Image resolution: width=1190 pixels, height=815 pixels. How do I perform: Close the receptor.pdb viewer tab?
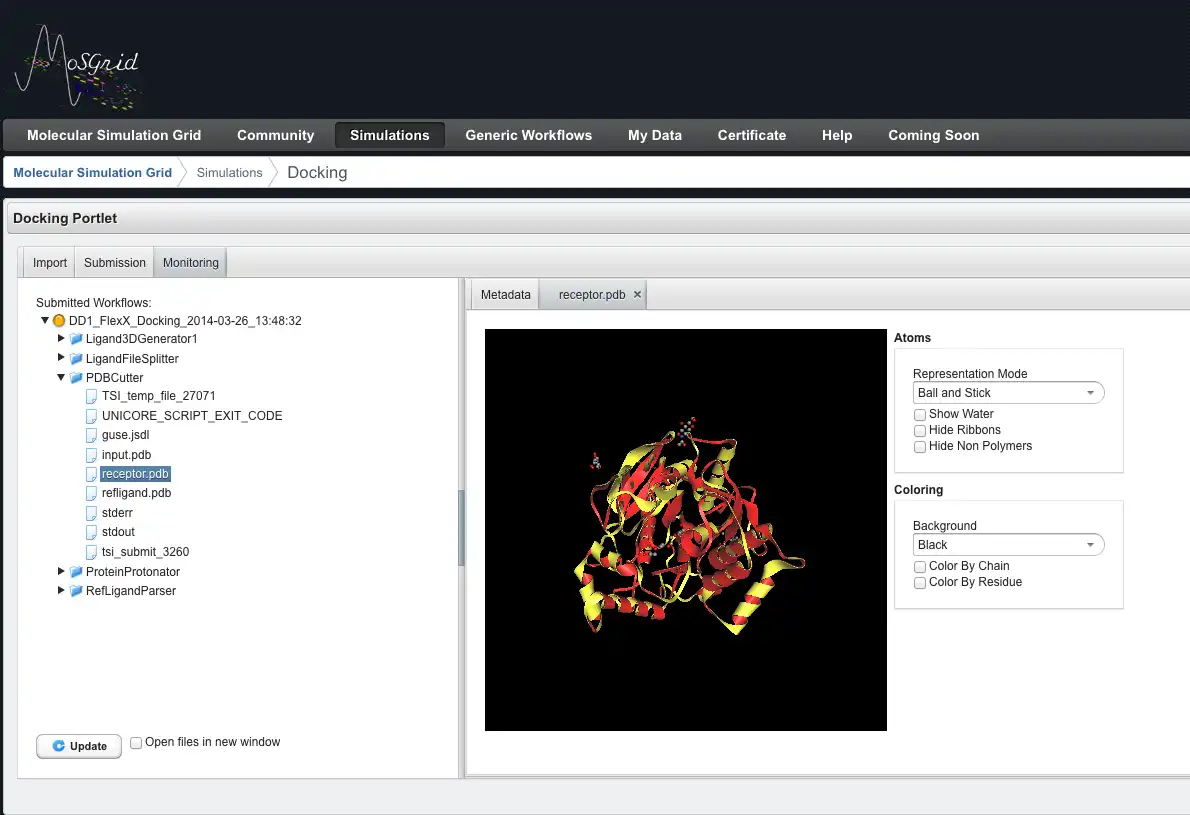pyautogui.click(x=638, y=294)
